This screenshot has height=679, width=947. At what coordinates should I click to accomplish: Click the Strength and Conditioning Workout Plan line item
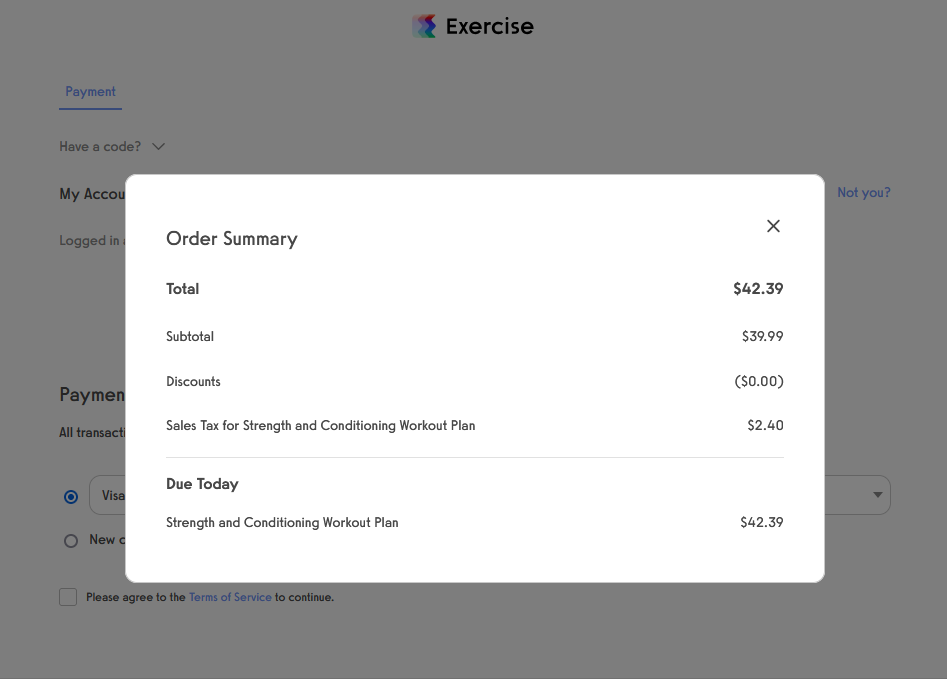tap(282, 522)
